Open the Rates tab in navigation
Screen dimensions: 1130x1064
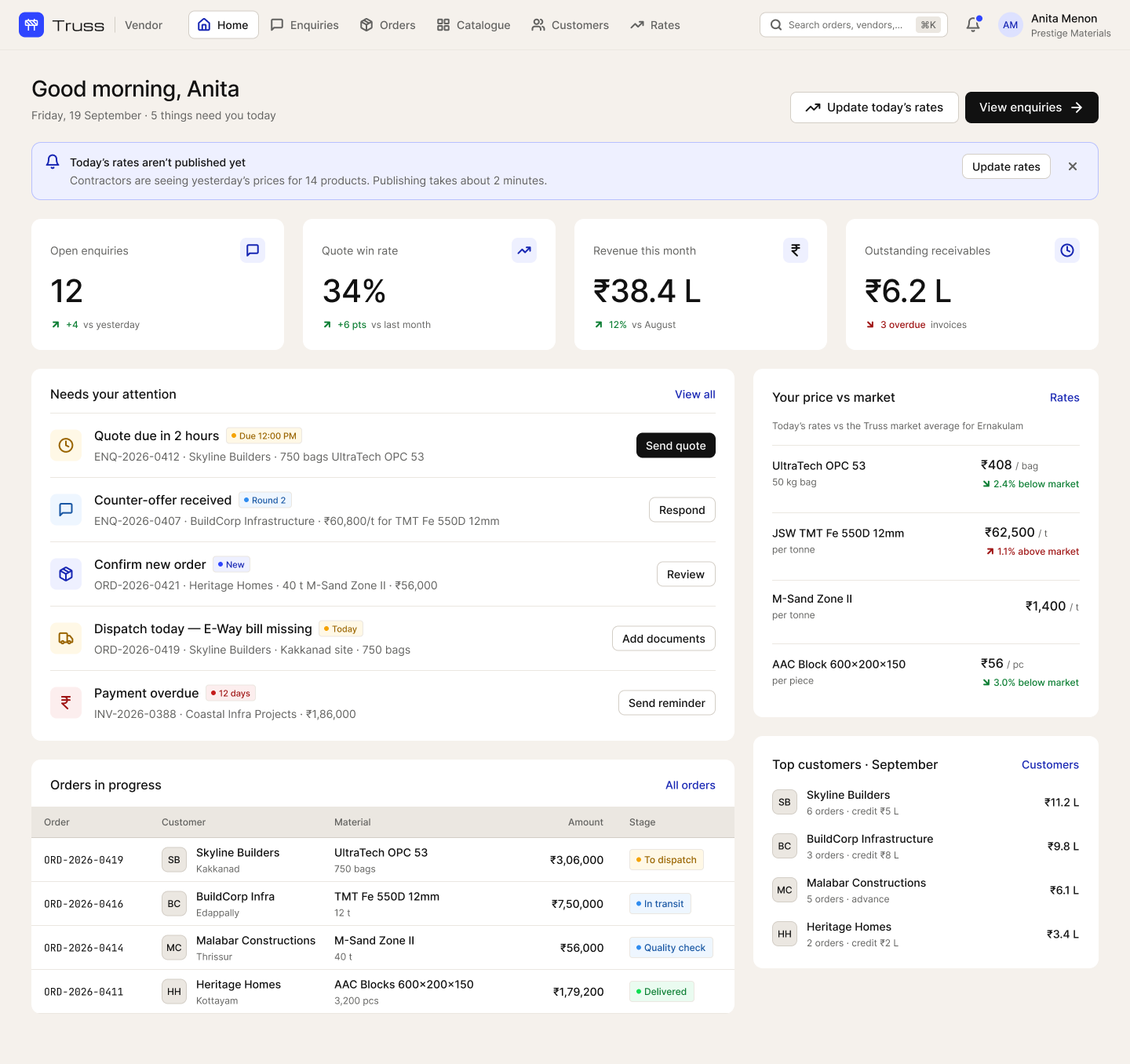click(x=655, y=25)
